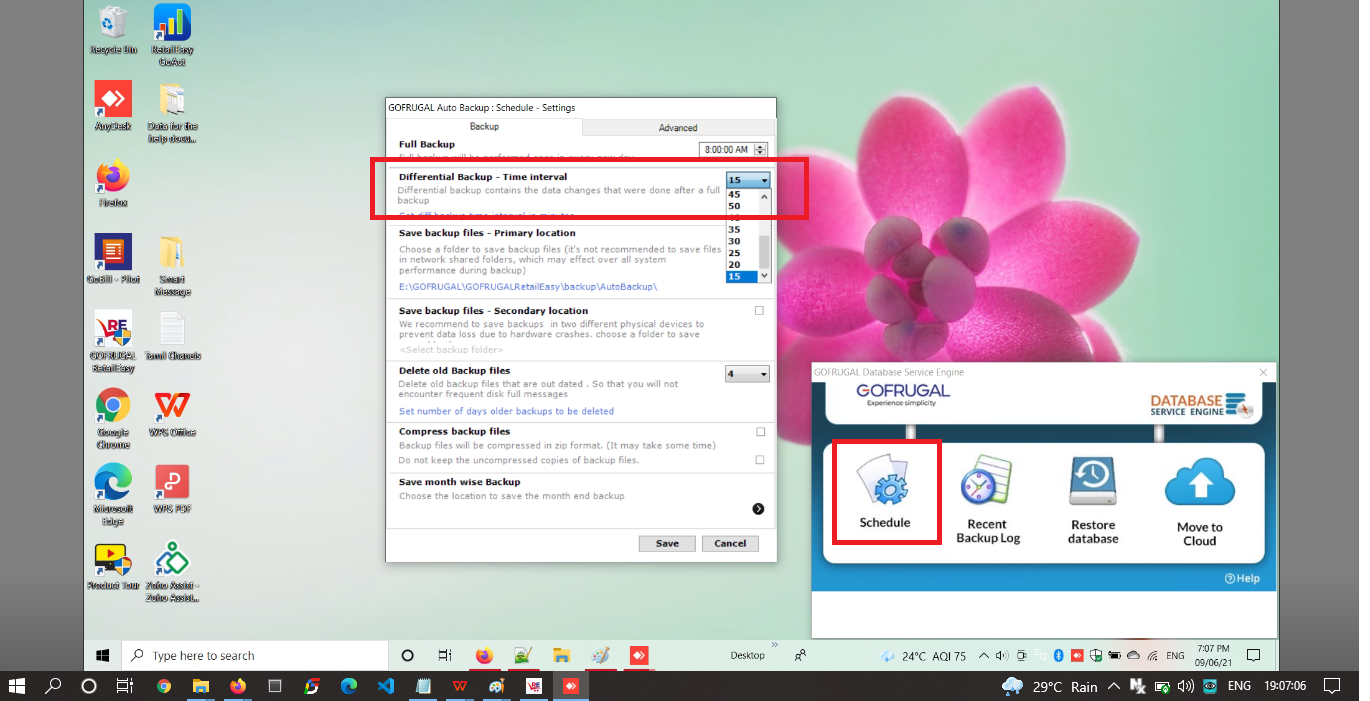Click Chrome icon on bottom outer taskbar
The image size is (1370, 701).
[164, 687]
